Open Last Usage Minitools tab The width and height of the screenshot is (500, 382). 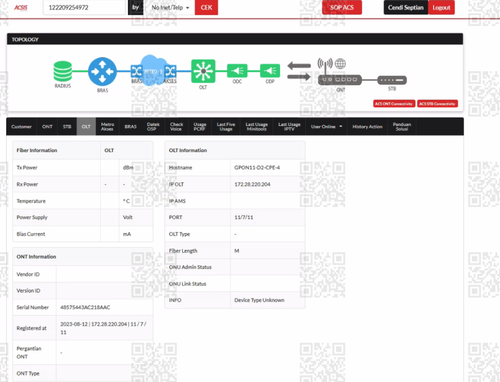click(257, 127)
